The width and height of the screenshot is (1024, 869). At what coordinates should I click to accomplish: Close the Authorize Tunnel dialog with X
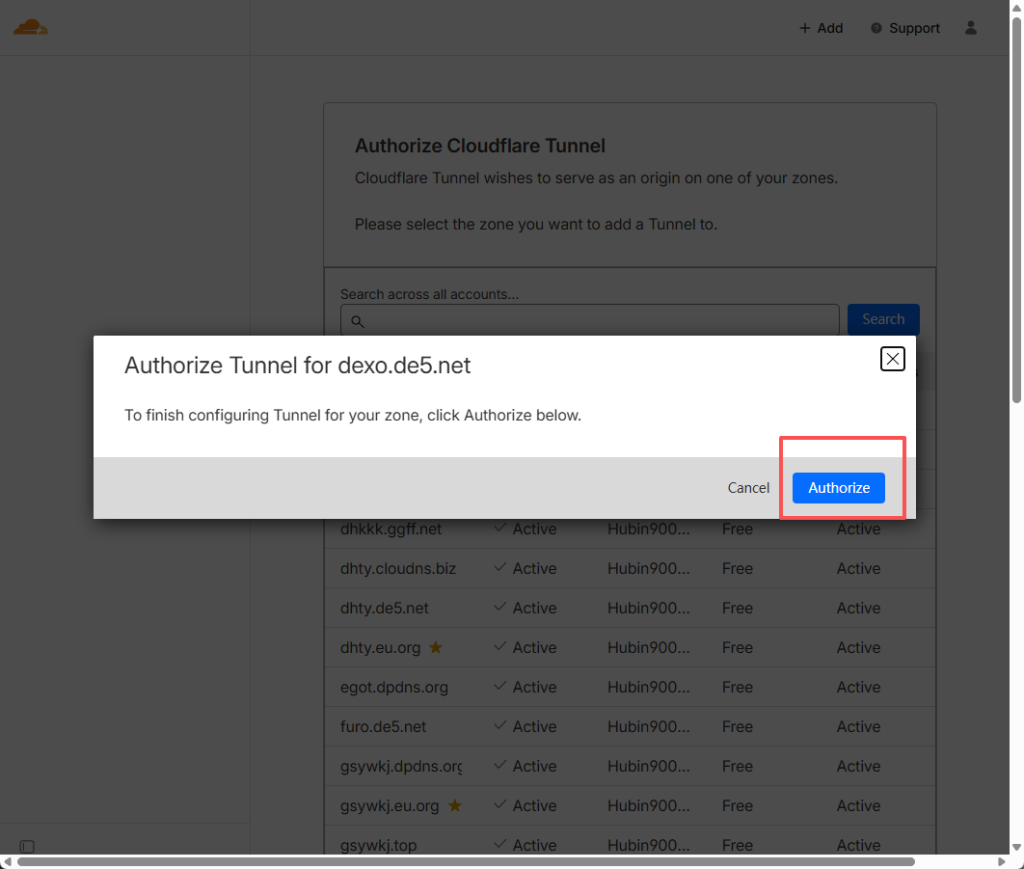892,359
